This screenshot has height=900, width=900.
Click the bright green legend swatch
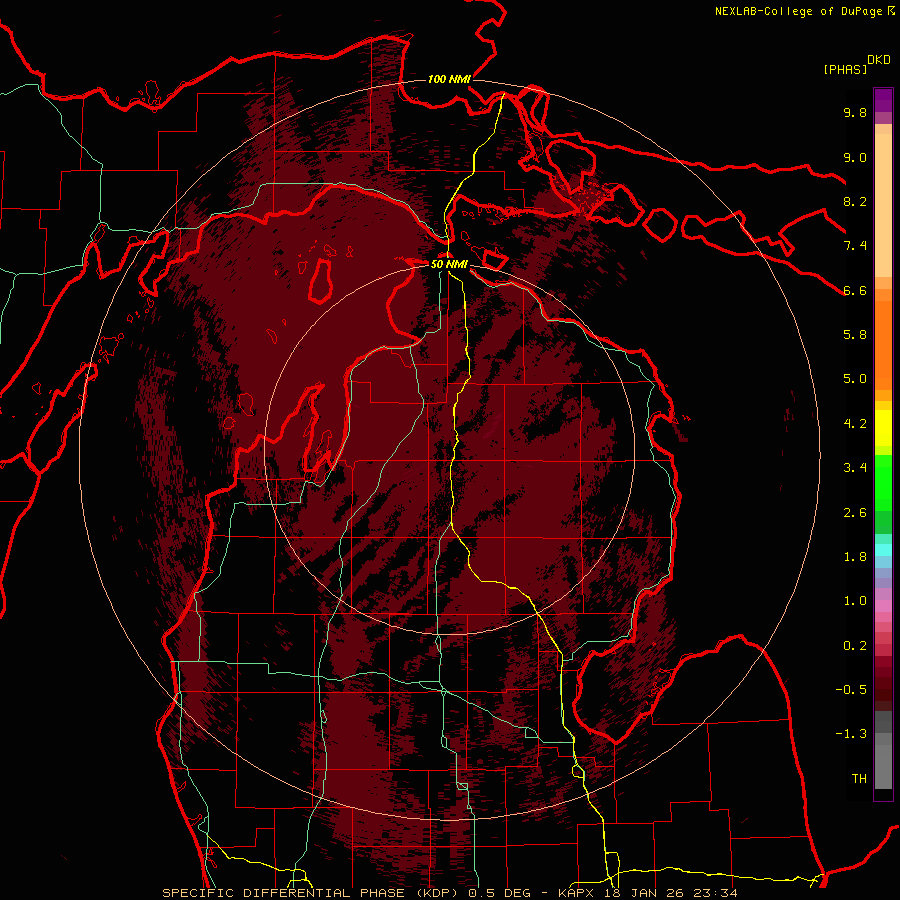pos(883,482)
